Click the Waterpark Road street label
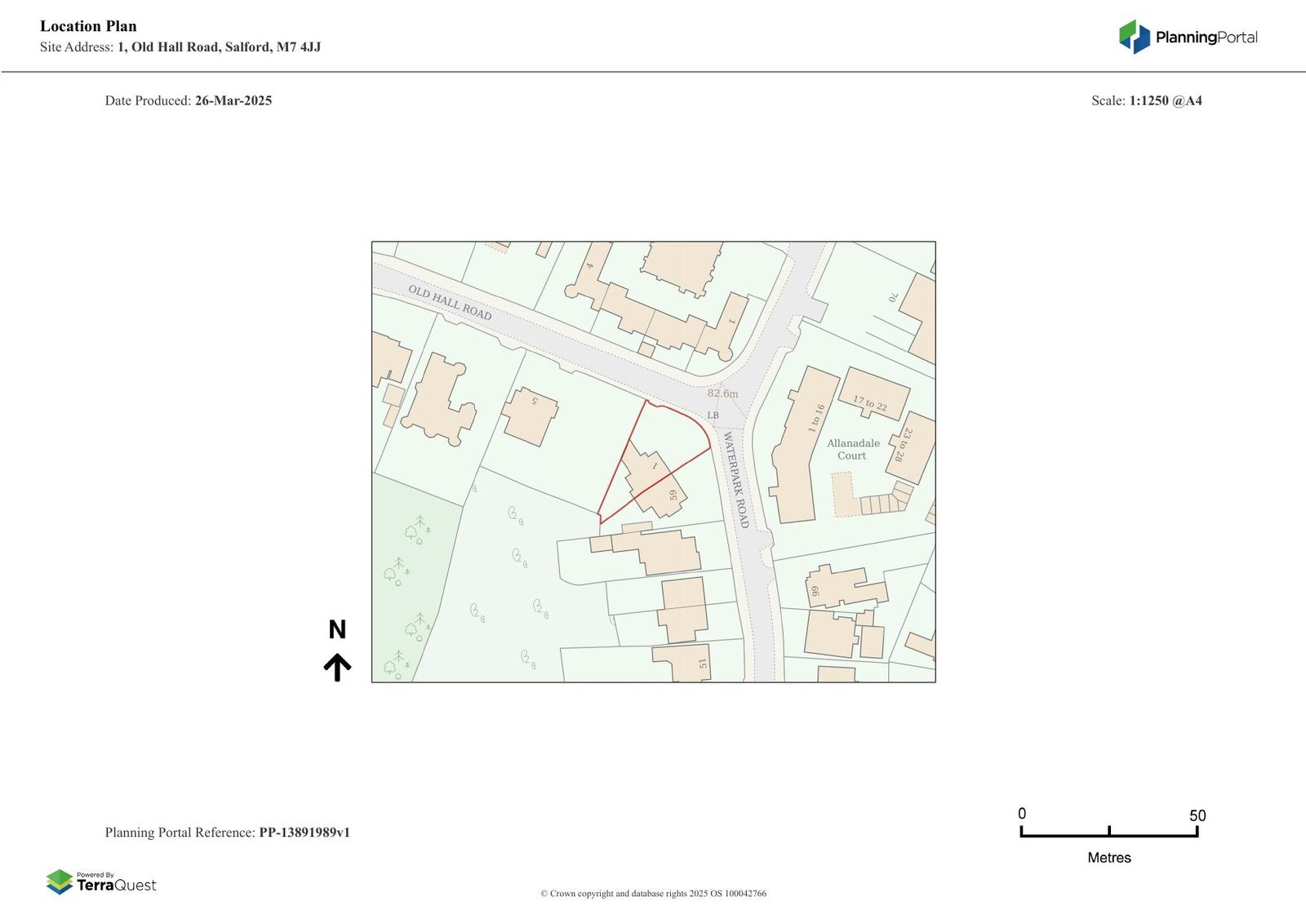This screenshot has width=1306, height=924. point(736,479)
